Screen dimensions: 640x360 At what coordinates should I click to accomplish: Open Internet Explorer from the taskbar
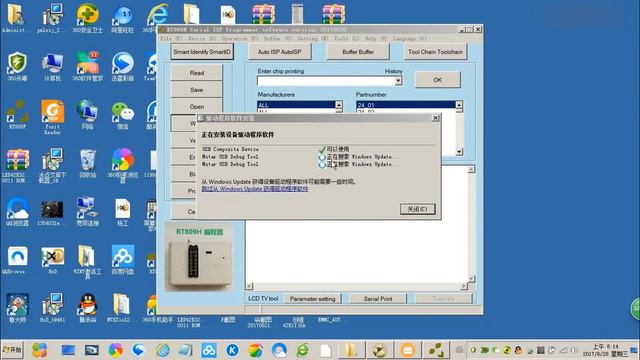pos(162,350)
